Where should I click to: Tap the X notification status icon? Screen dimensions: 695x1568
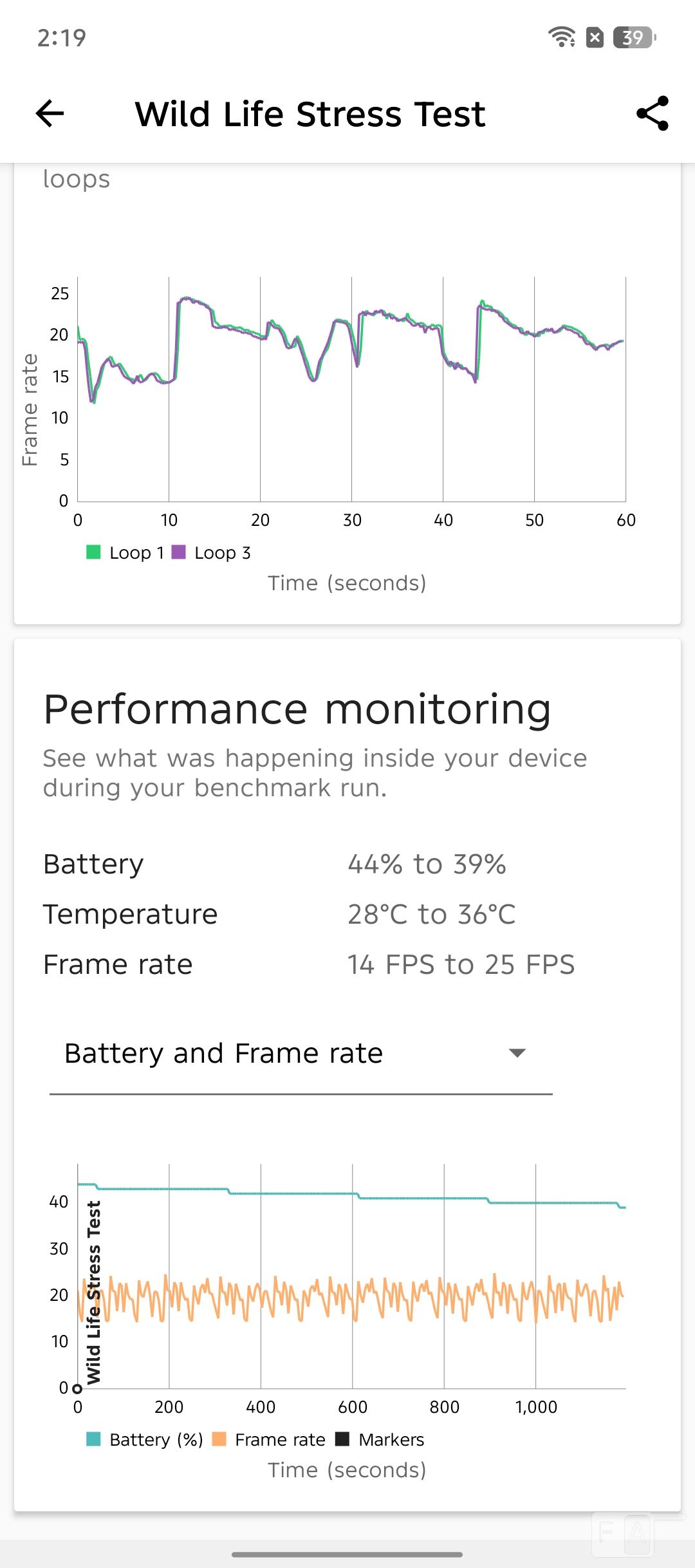click(595, 37)
